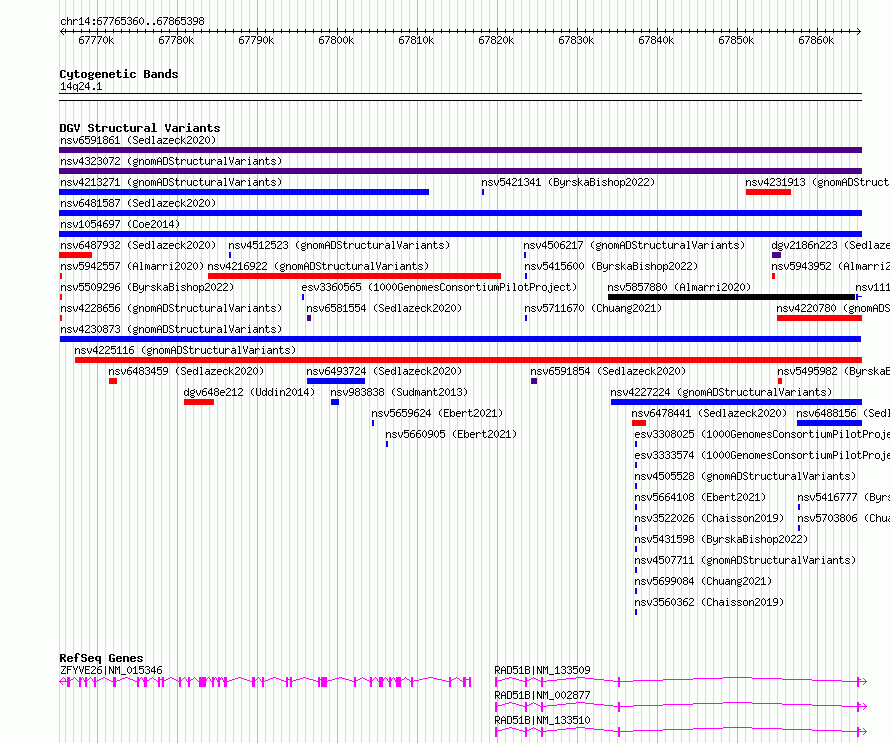Click the Cytogenetic Bands track title
890x743 pixels.
click(119, 74)
